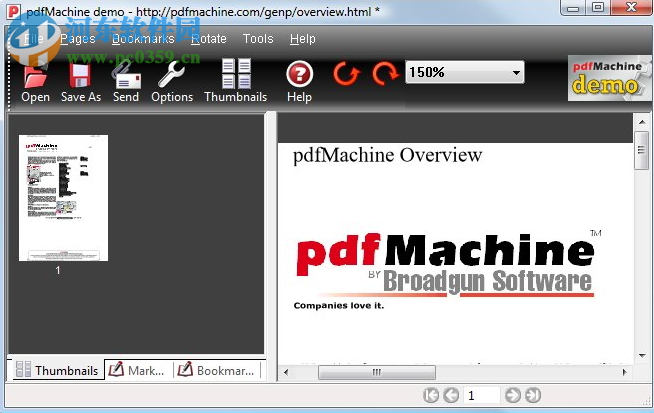This screenshot has height=413, width=654.
Task: Click the horizontal scrollbar right arrow
Action: click(624, 372)
